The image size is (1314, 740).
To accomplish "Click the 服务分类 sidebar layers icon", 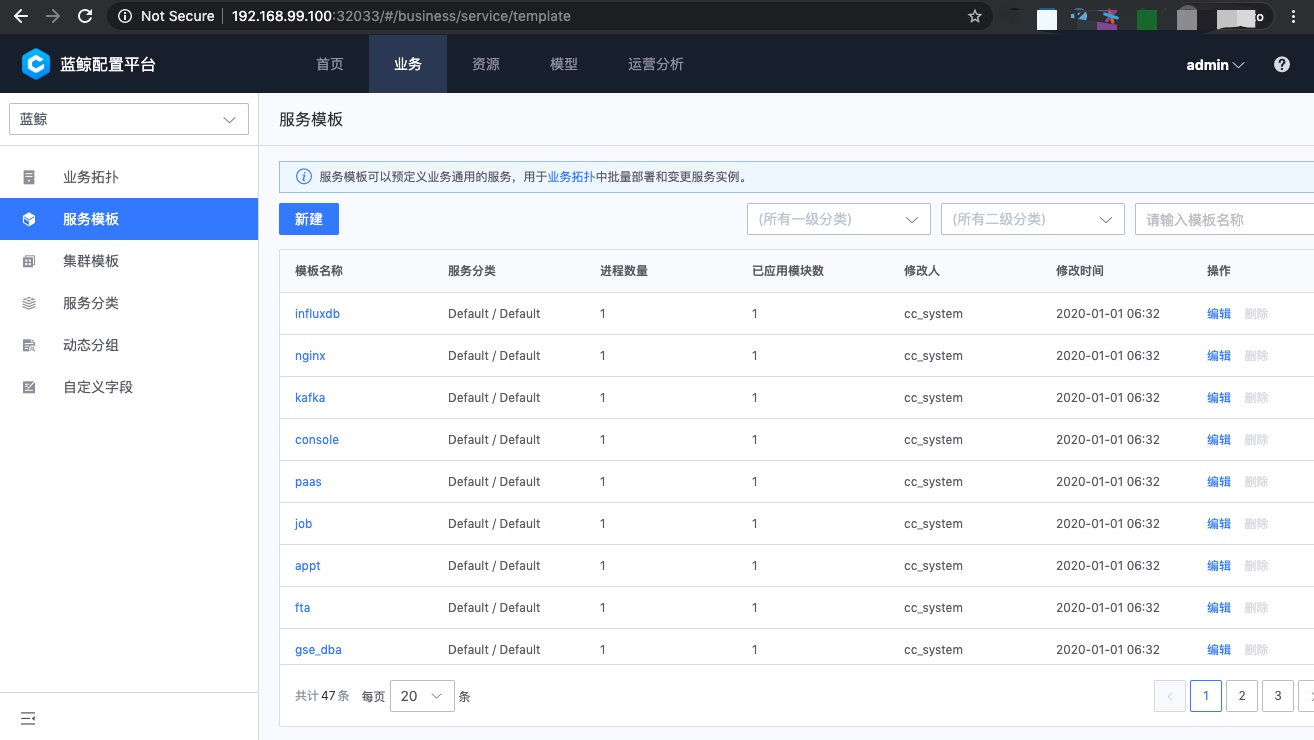I will tap(29, 303).
